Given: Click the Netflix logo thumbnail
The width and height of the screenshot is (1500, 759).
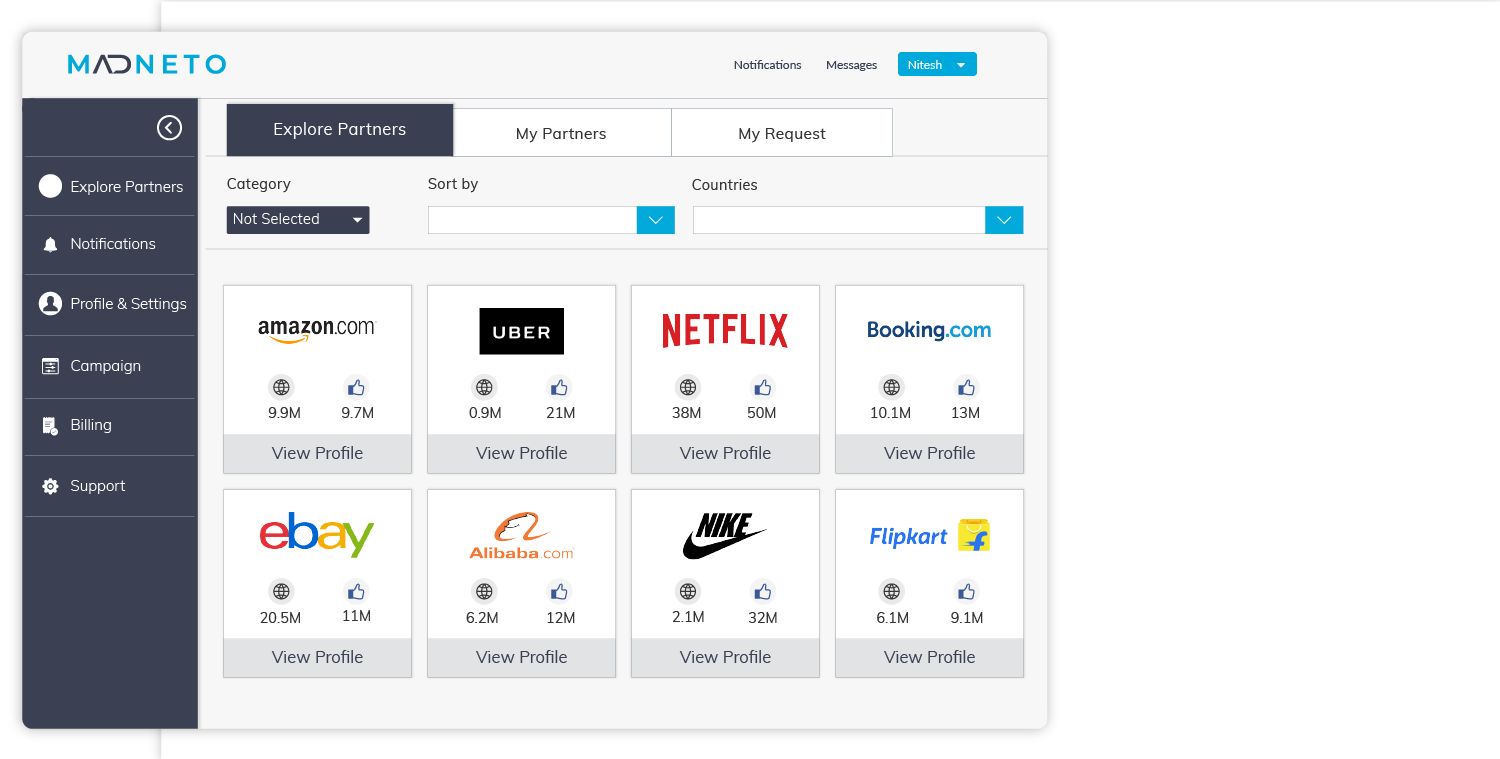Looking at the screenshot, I should (x=725, y=331).
